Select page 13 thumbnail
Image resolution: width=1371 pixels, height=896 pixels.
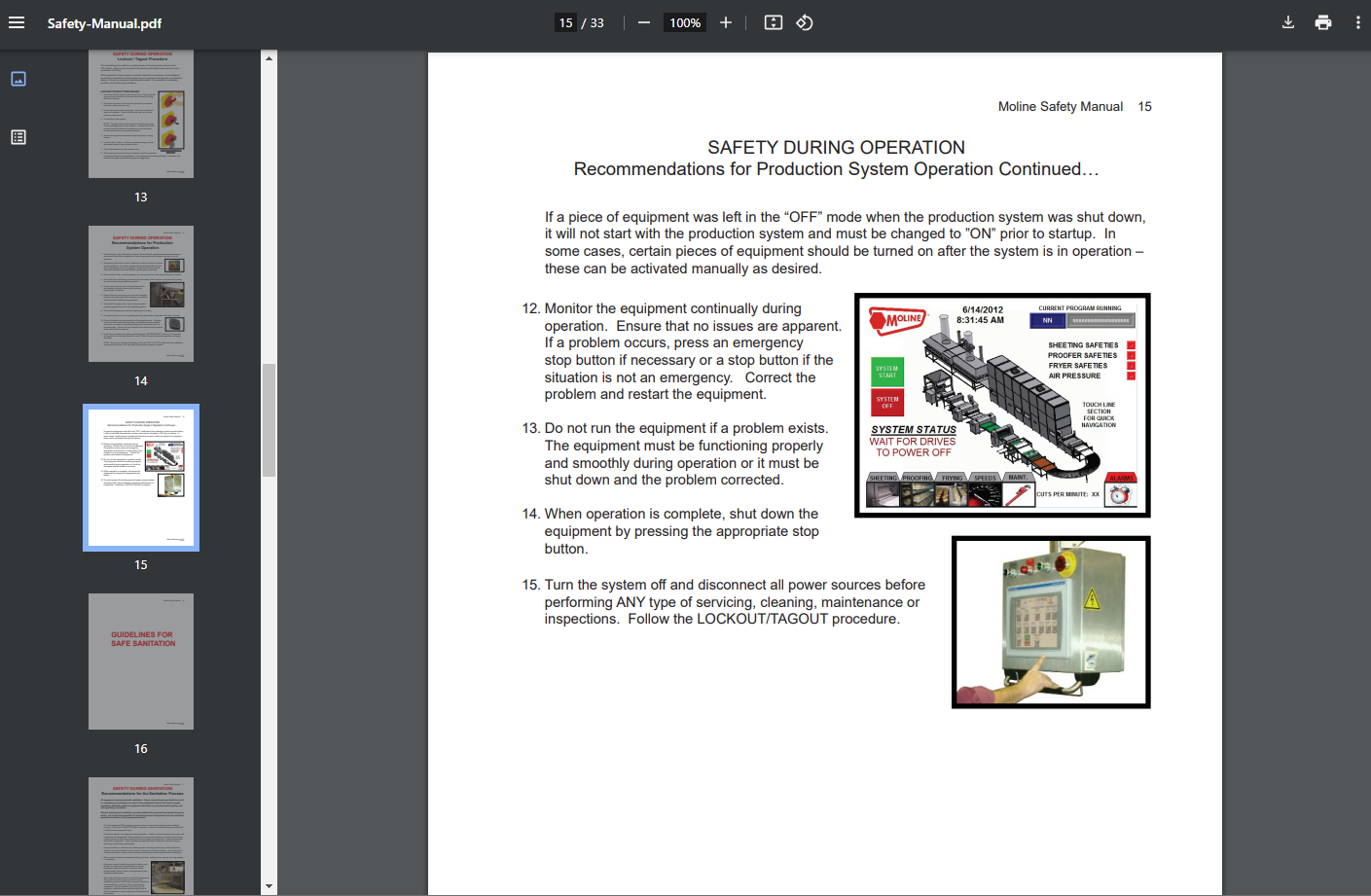pyautogui.click(x=141, y=114)
